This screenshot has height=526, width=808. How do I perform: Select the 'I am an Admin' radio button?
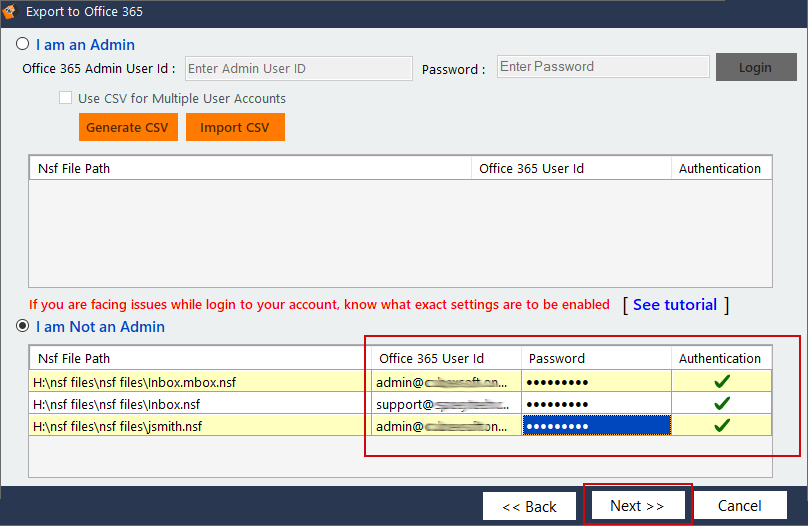pyautogui.click(x=22, y=44)
